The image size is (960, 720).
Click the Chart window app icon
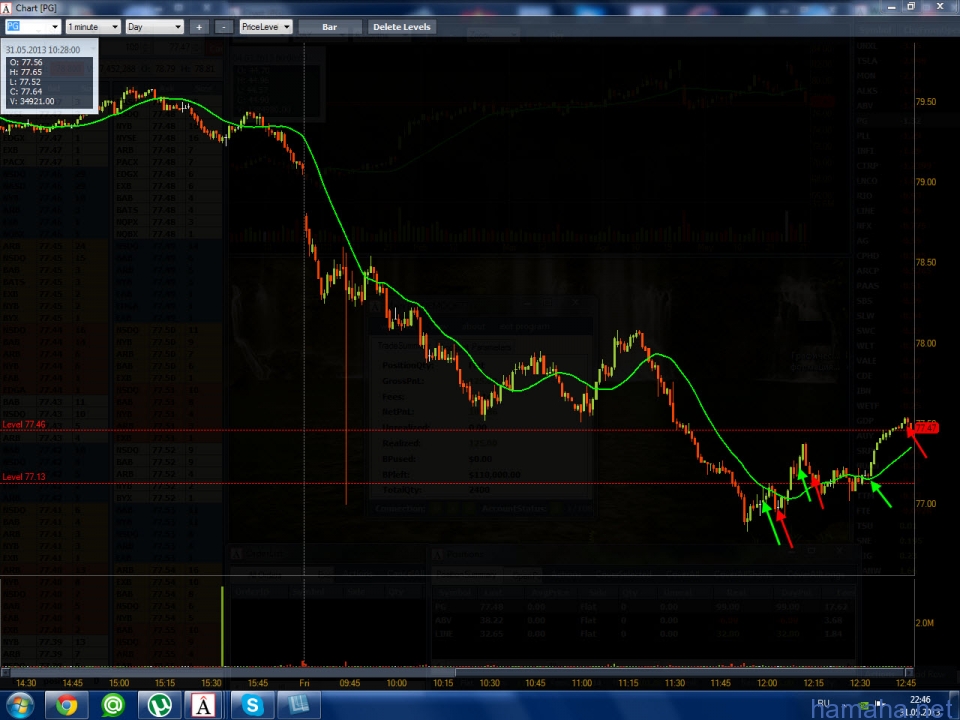[x=6, y=7]
